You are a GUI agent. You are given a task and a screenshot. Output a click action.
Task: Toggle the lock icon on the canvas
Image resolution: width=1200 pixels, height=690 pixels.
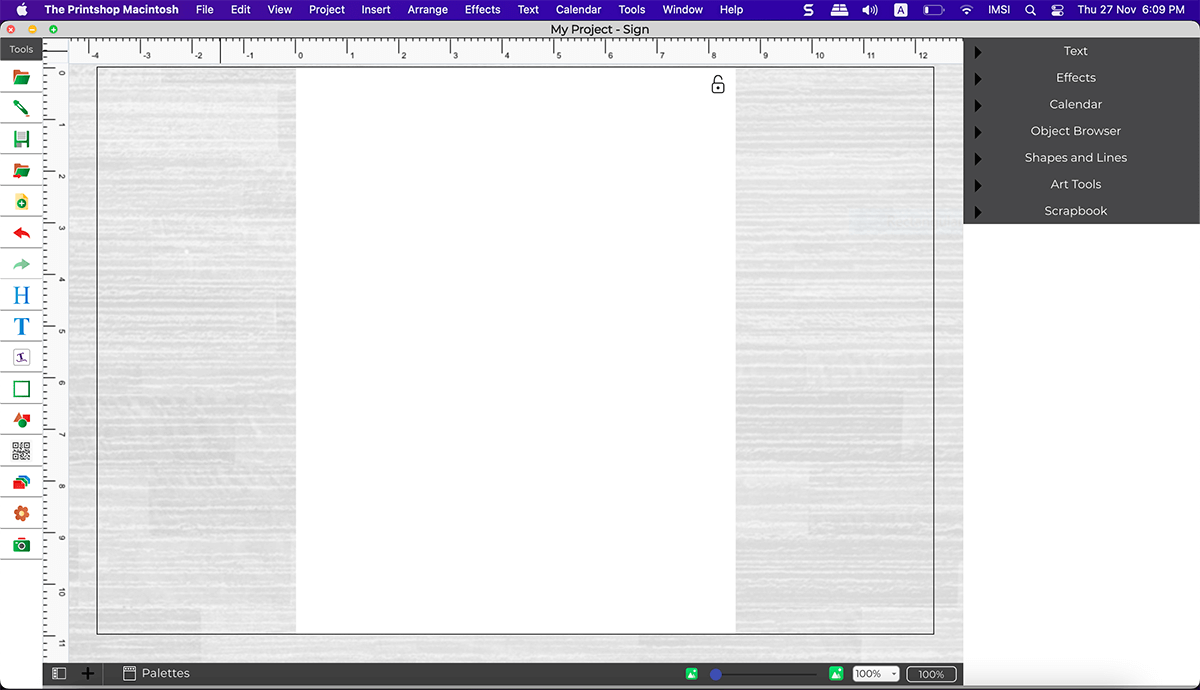click(718, 85)
